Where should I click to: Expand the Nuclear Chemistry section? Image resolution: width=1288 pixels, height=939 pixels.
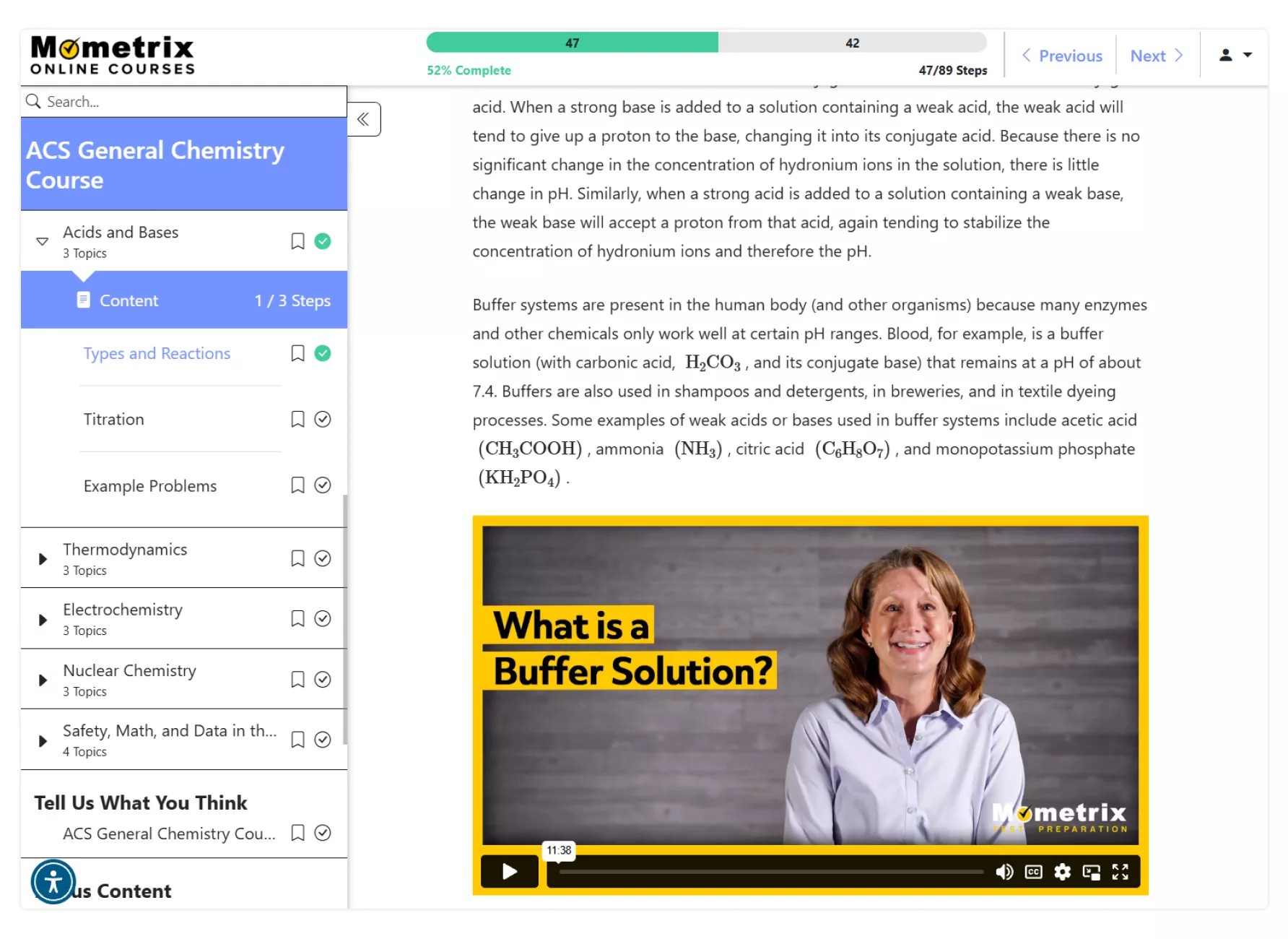click(43, 680)
